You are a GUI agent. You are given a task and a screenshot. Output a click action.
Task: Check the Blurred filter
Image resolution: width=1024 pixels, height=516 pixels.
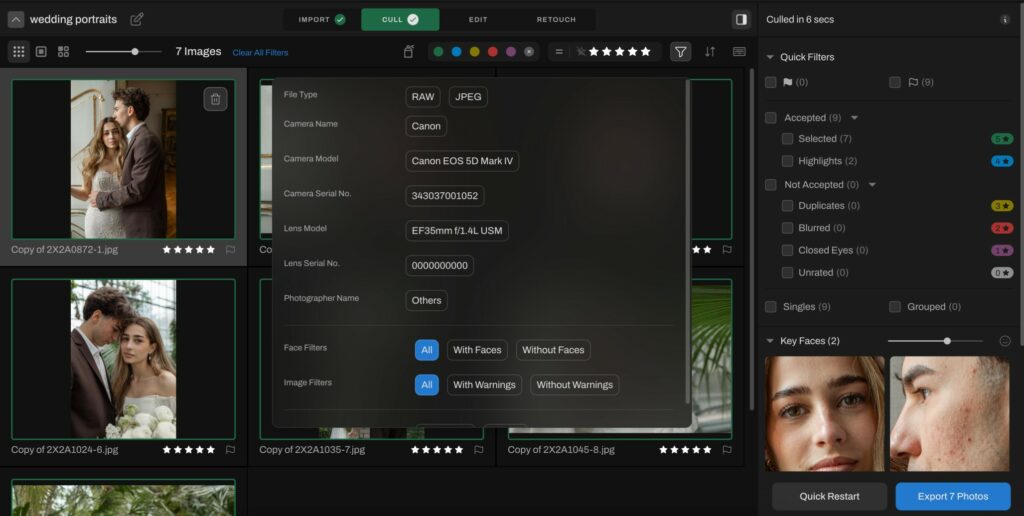(788, 228)
